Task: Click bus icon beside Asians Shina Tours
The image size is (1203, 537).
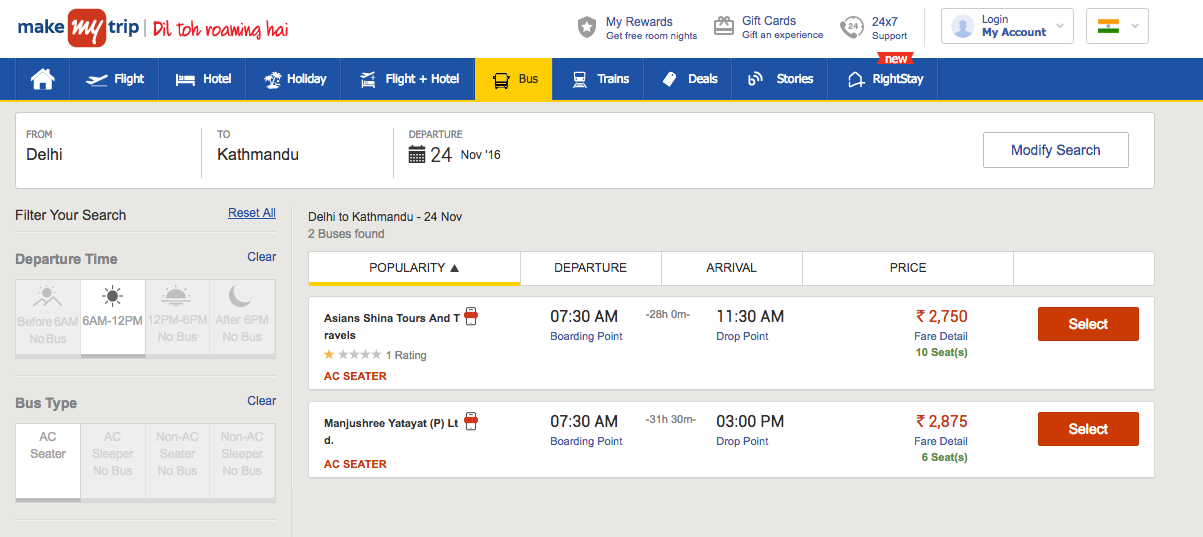Action: click(x=471, y=317)
